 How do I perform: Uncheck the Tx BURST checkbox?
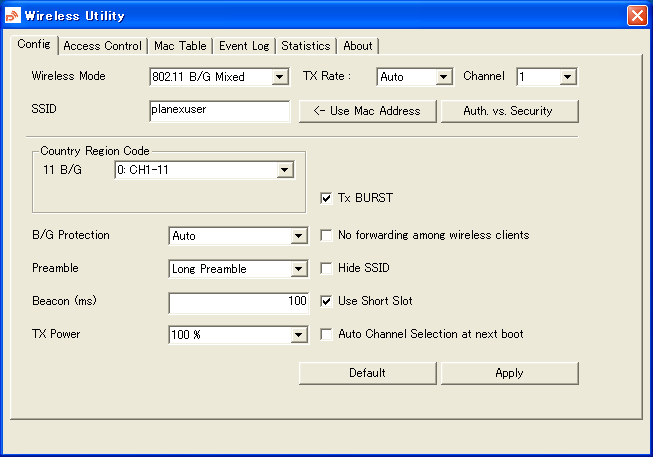point(326,198)
